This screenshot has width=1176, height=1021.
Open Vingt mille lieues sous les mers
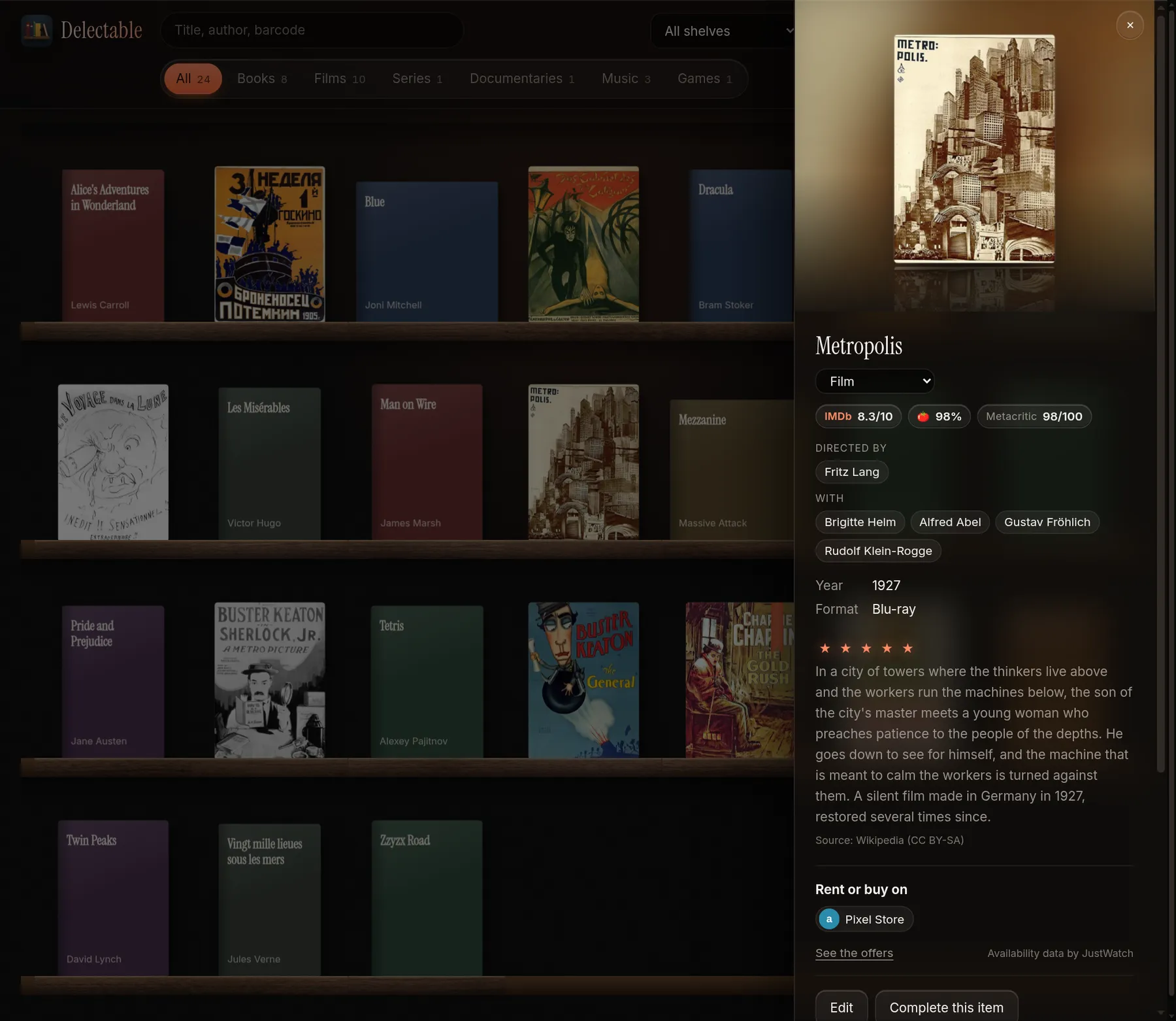pyautogui.click(x=270, y=899)
